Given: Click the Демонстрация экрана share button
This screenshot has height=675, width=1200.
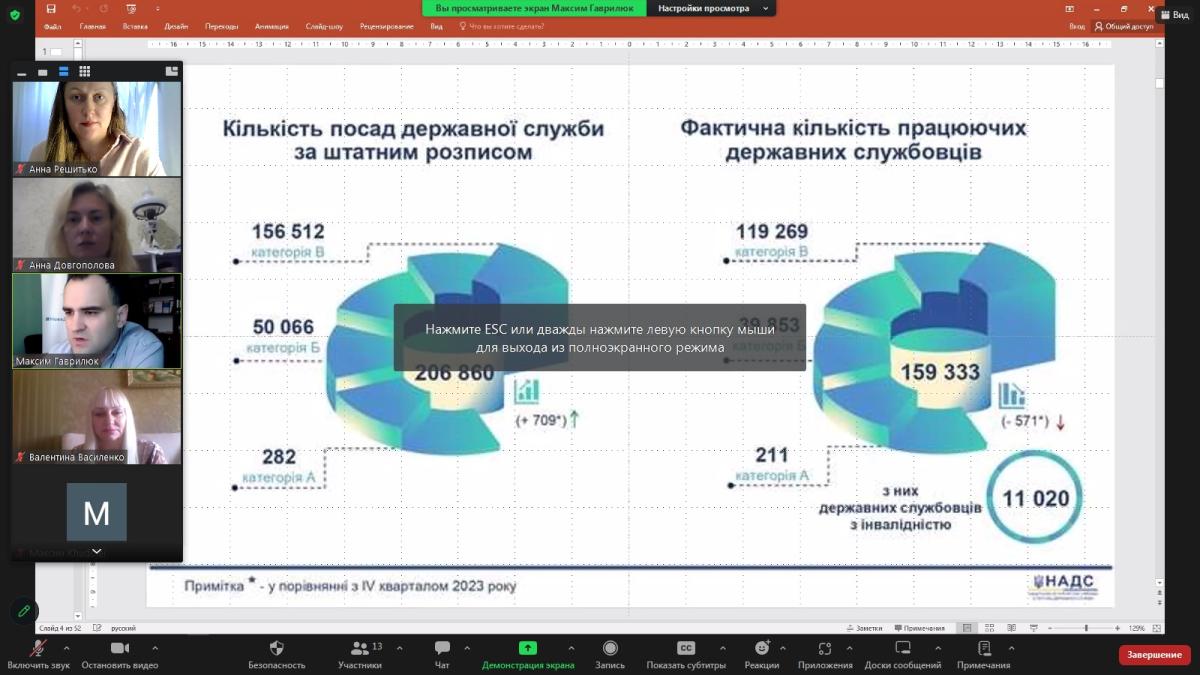Looking at the screenshot, I should tap(528, 654).
